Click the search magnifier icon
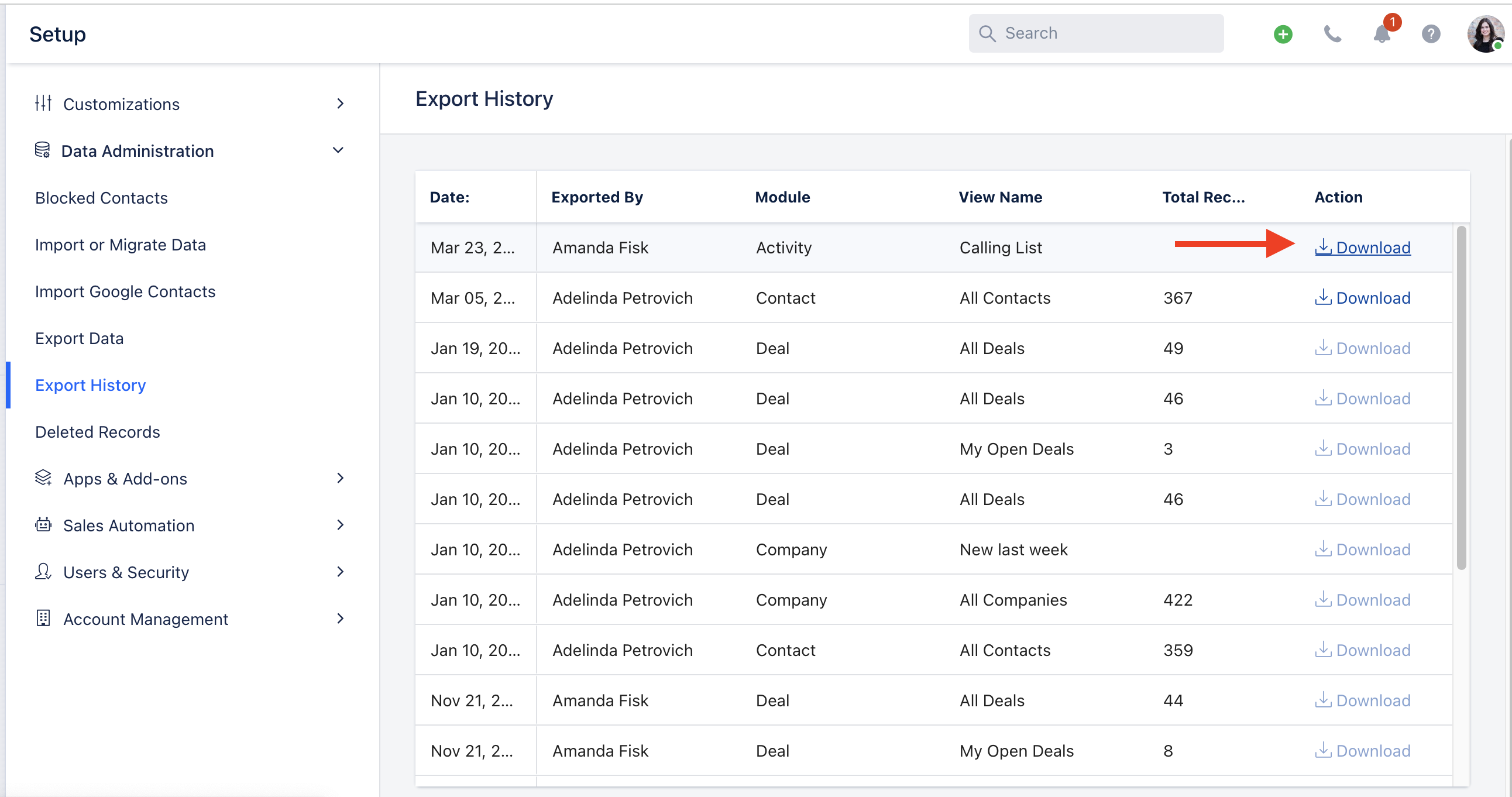Screen dimensions: 1512x797 click(x=987, y=33)
